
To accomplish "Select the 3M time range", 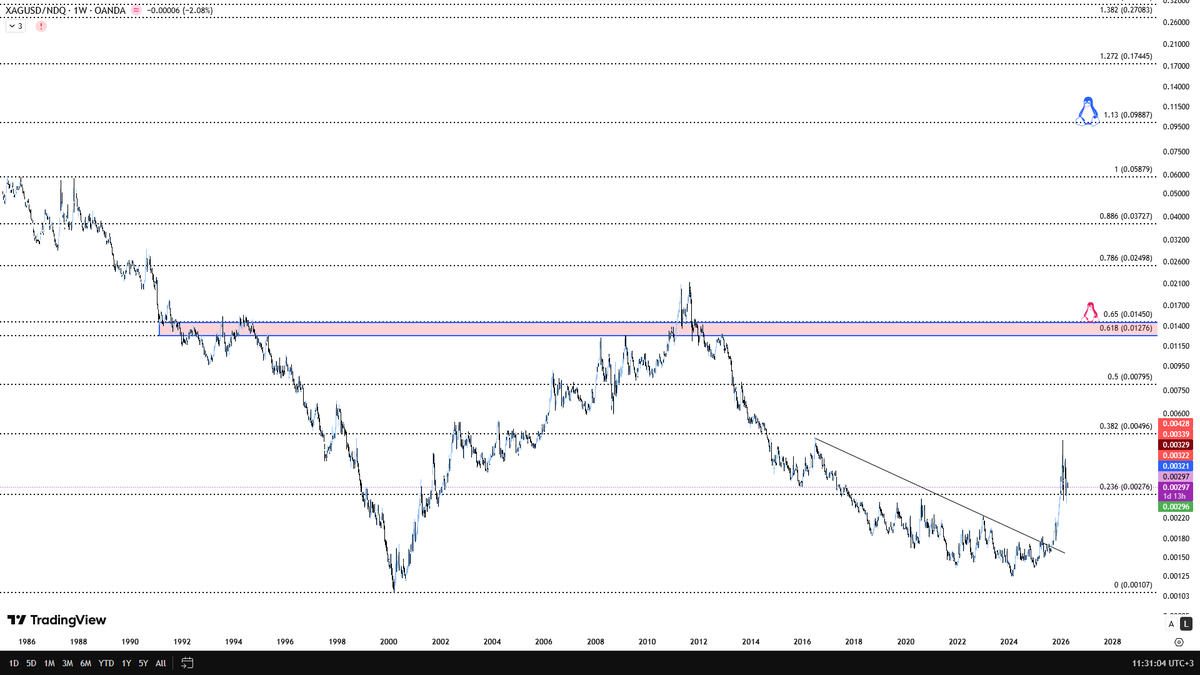I will 67,663.
